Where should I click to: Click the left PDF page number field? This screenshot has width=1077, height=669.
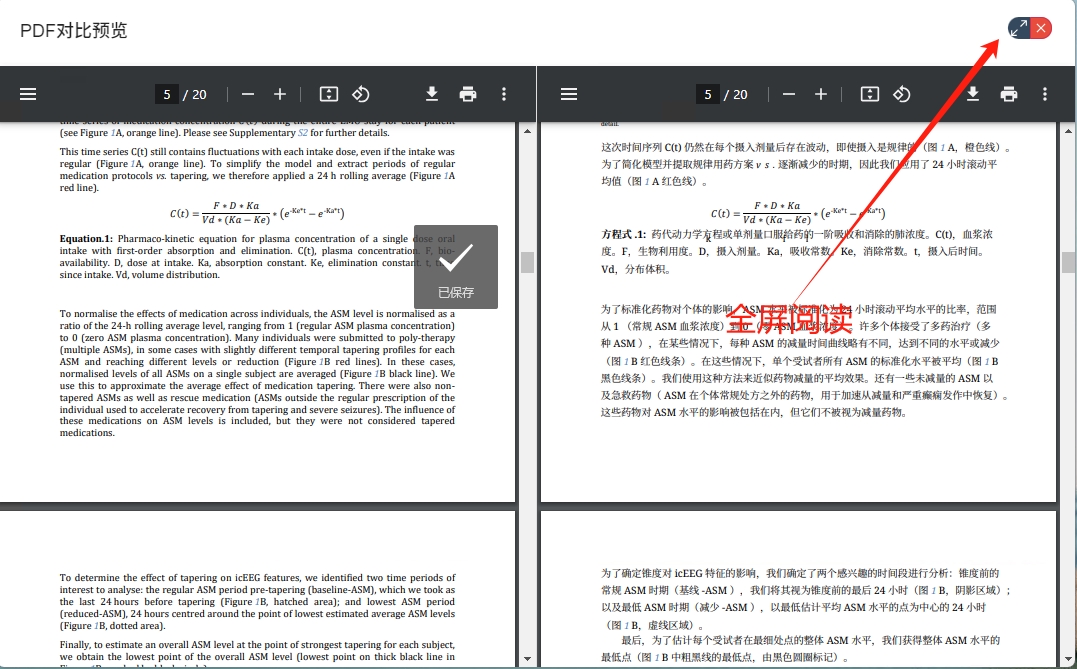167,94
